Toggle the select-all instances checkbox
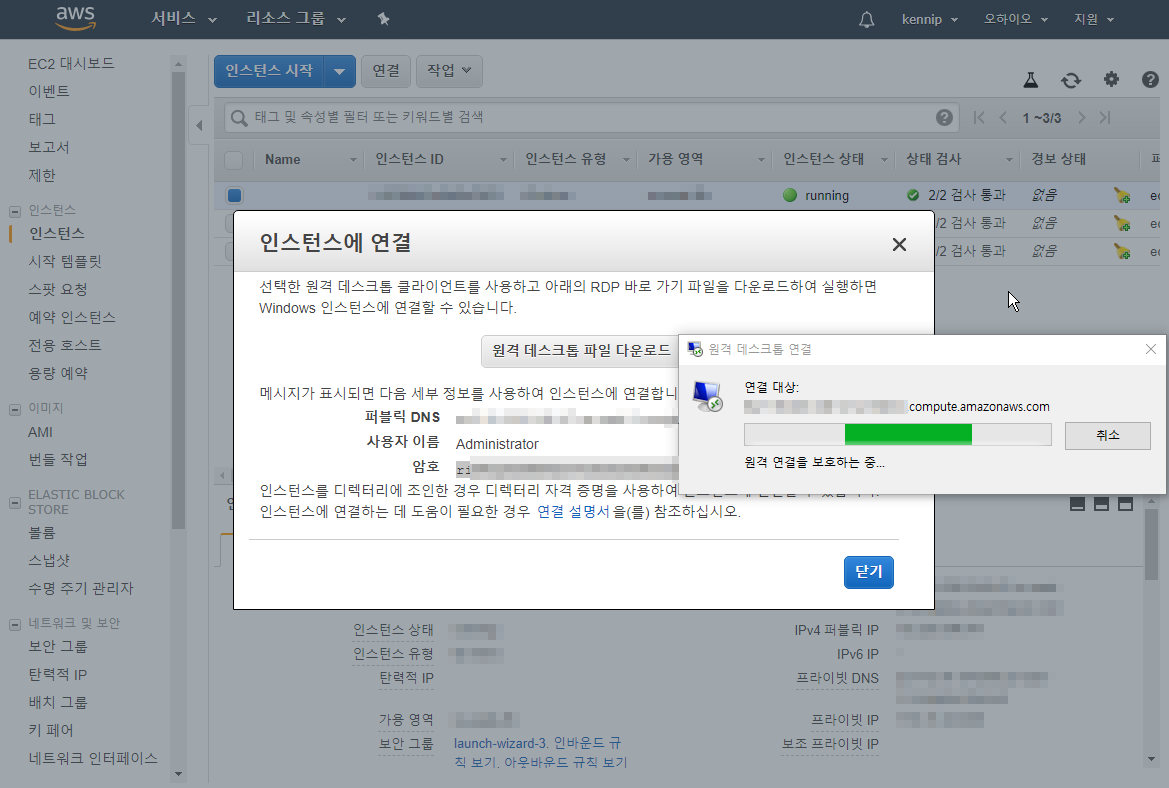This screenshot has height=788, width=1169. pos(234,160)
